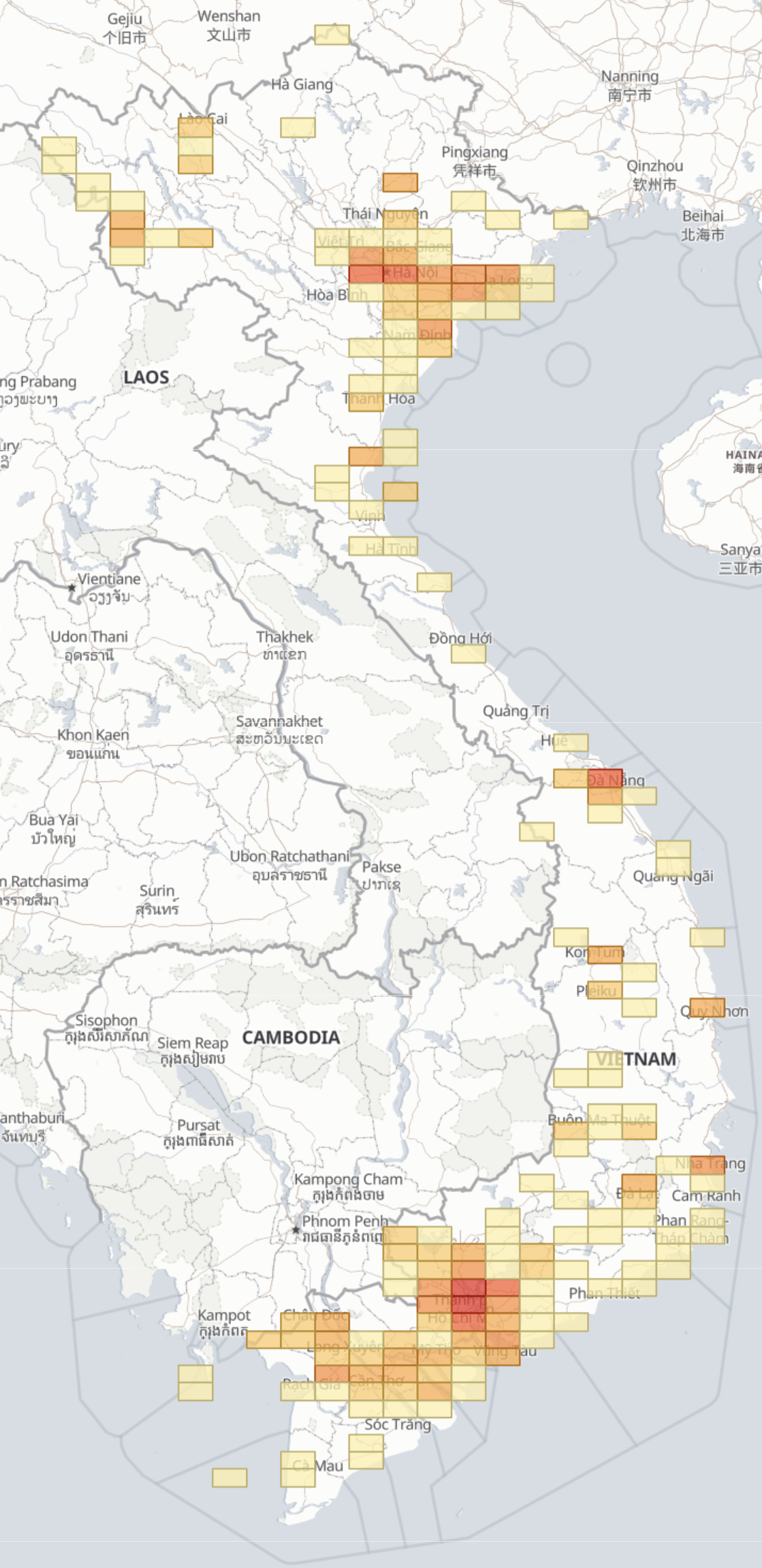Pick the orange cell above Thái Nguyên

point(400,182)
